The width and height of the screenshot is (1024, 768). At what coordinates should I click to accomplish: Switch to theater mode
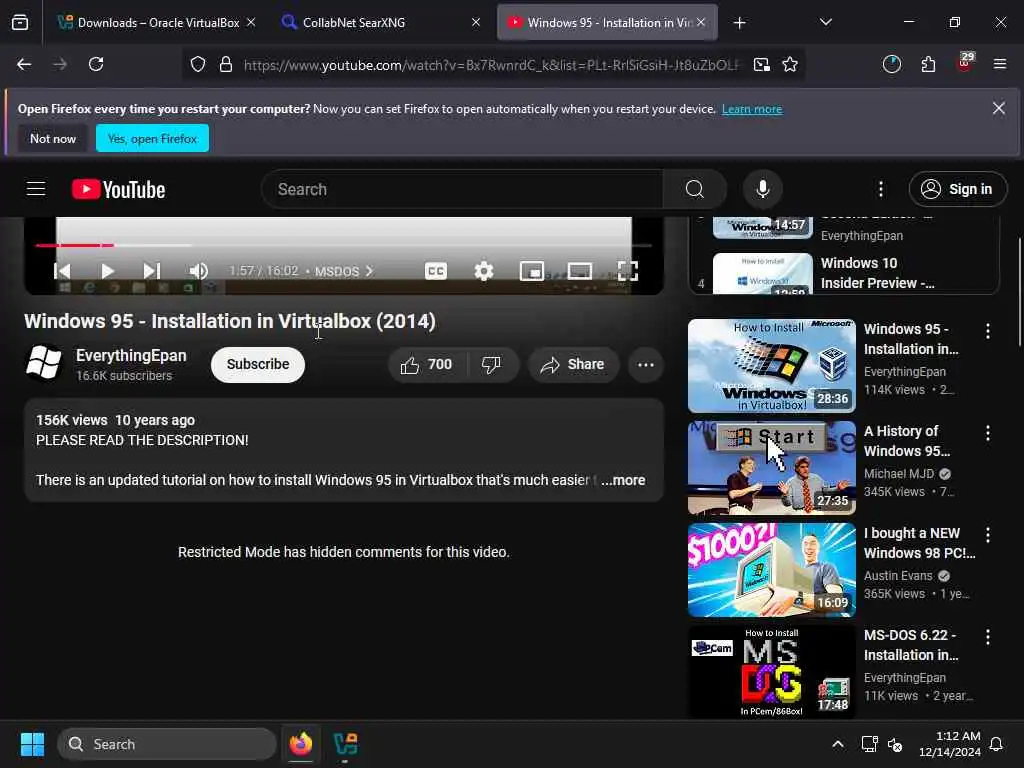(580, 271)
